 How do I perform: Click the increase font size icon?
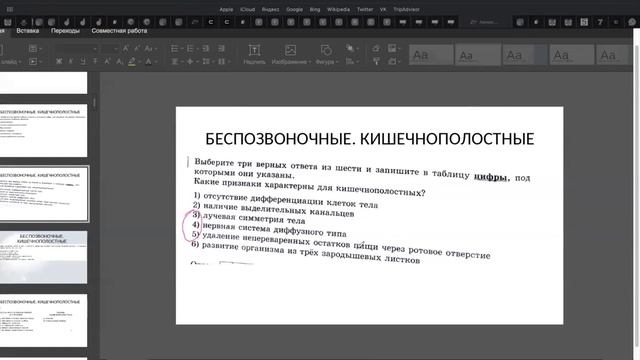[126, 49]
